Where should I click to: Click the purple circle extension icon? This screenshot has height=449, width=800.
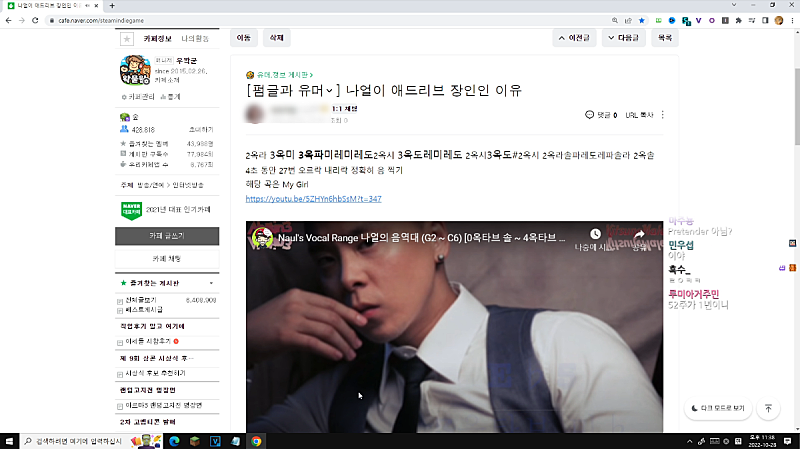tap(712, 20)
